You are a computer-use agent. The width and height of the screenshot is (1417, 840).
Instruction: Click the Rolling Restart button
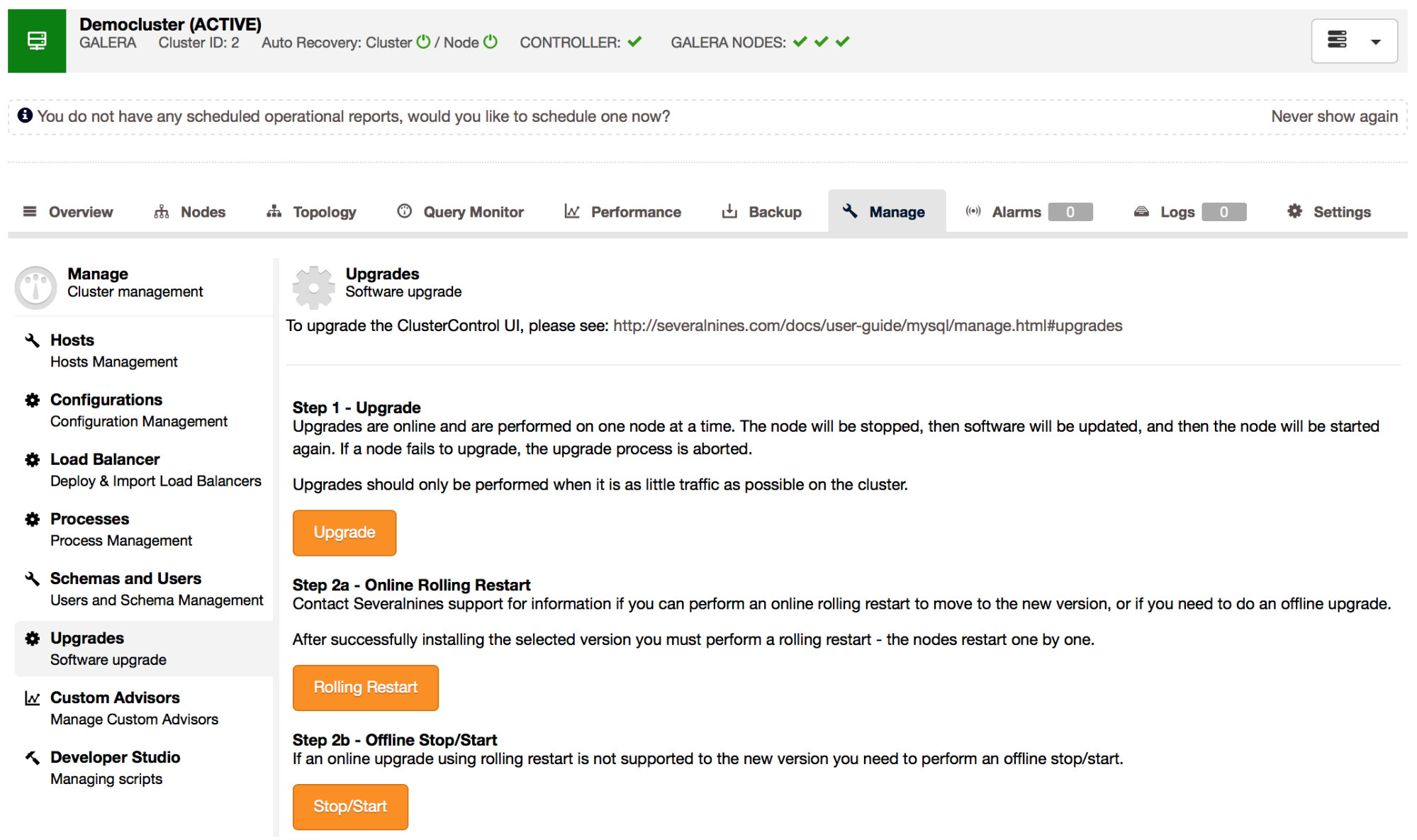[x=366, y=688]
